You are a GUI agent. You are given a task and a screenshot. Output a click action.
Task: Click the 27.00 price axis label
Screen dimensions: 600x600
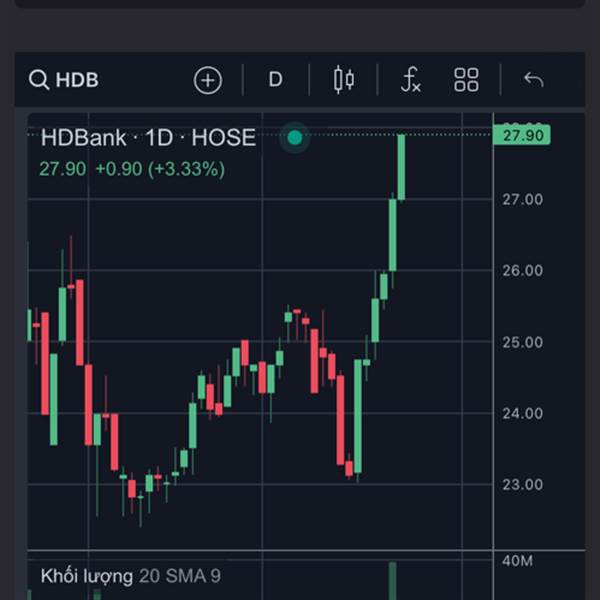click(x=522, y=199)
